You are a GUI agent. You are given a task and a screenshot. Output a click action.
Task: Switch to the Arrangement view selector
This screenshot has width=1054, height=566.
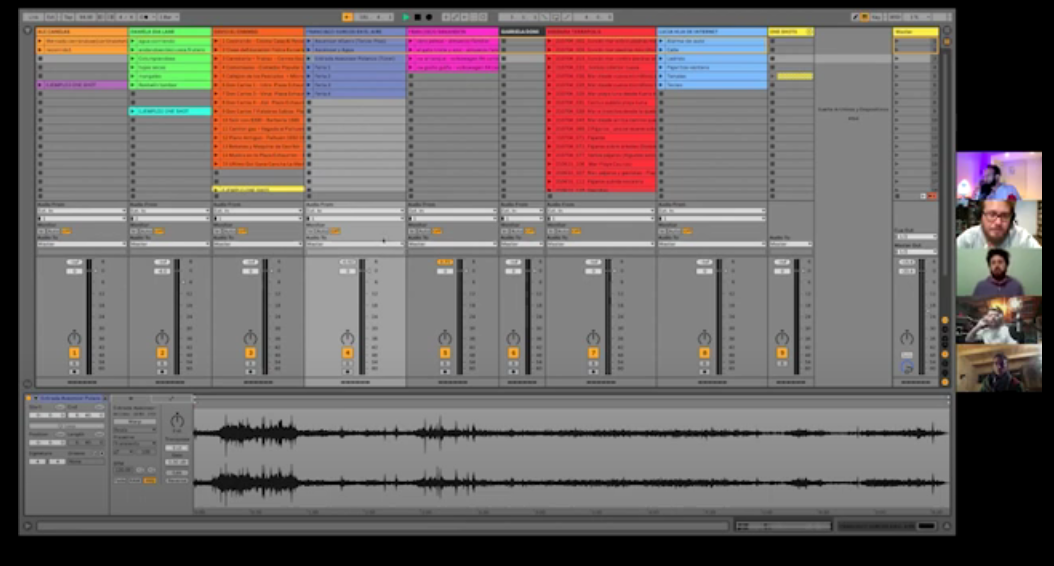coord(946,30)
